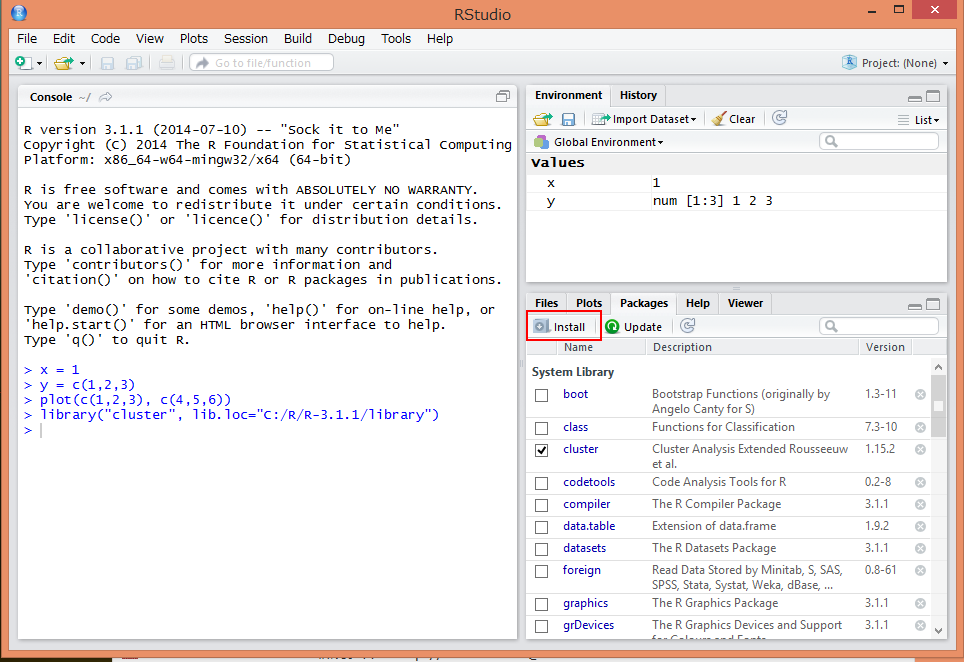Uncheck the cluster package checkbox

[542, 451]
